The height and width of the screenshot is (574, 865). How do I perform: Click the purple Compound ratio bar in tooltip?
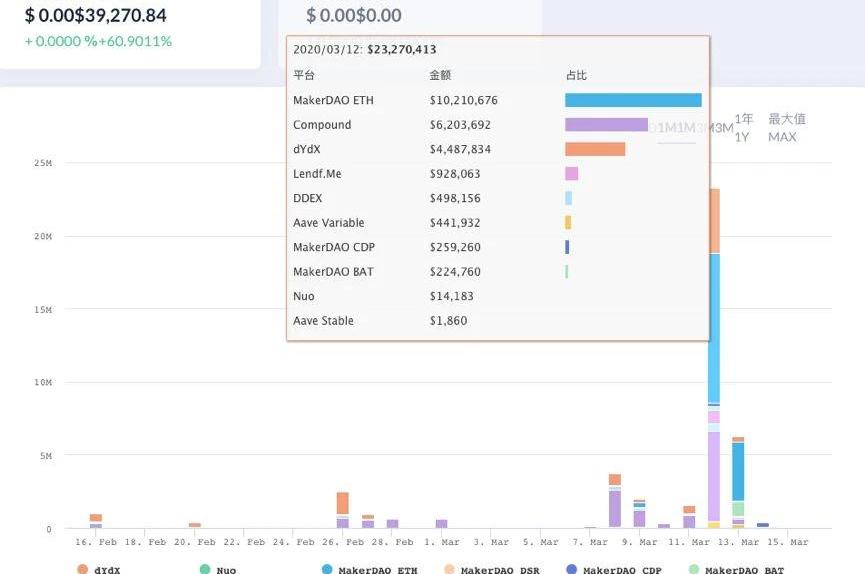[606, 125]
